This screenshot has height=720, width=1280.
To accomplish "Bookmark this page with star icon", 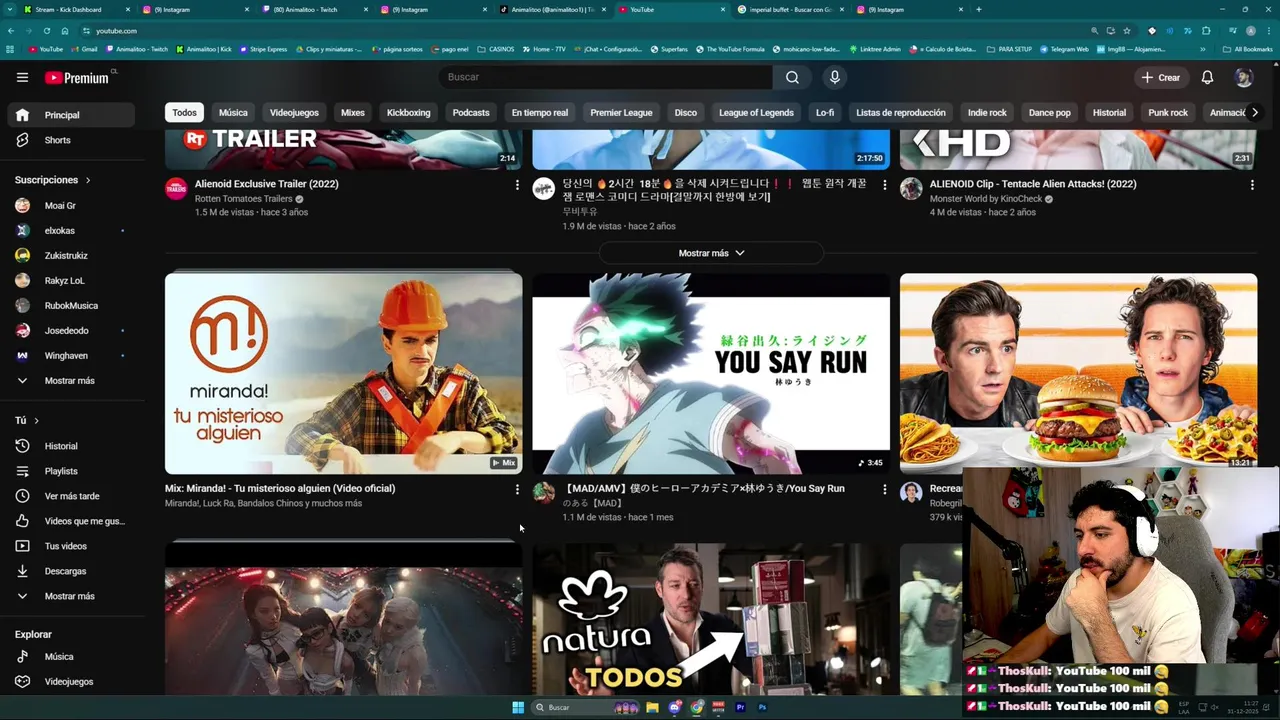I will pos(1127,31).
